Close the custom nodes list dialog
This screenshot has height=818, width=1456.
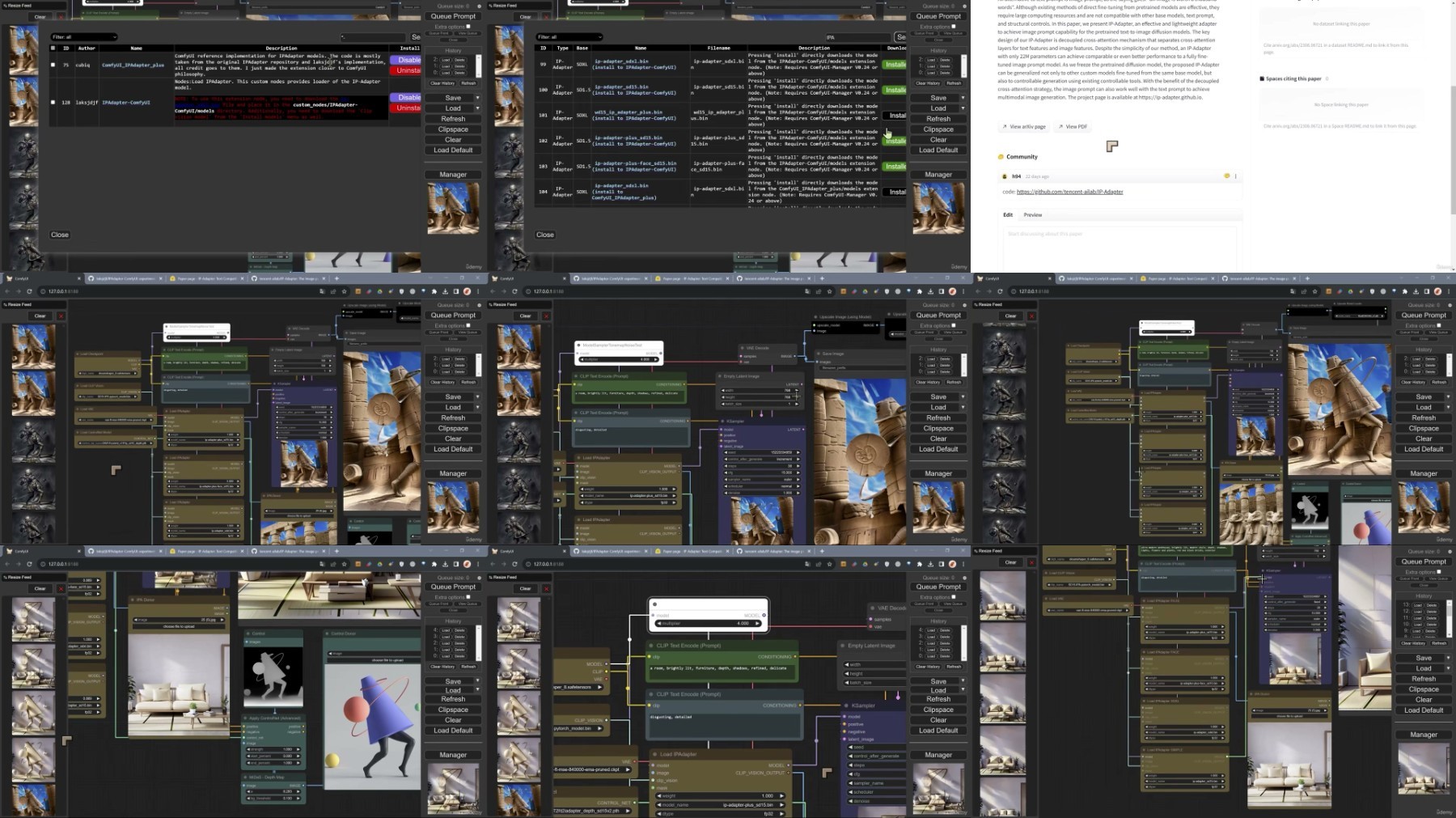click(60, 235)
